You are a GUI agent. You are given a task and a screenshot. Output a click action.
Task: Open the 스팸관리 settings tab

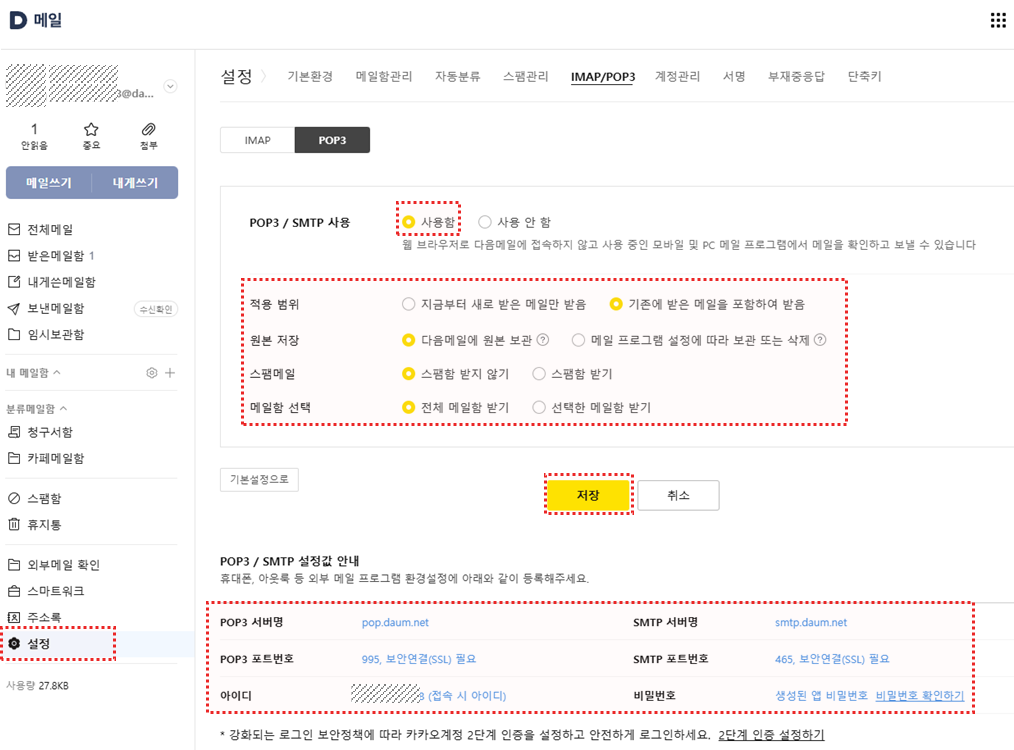525,77
